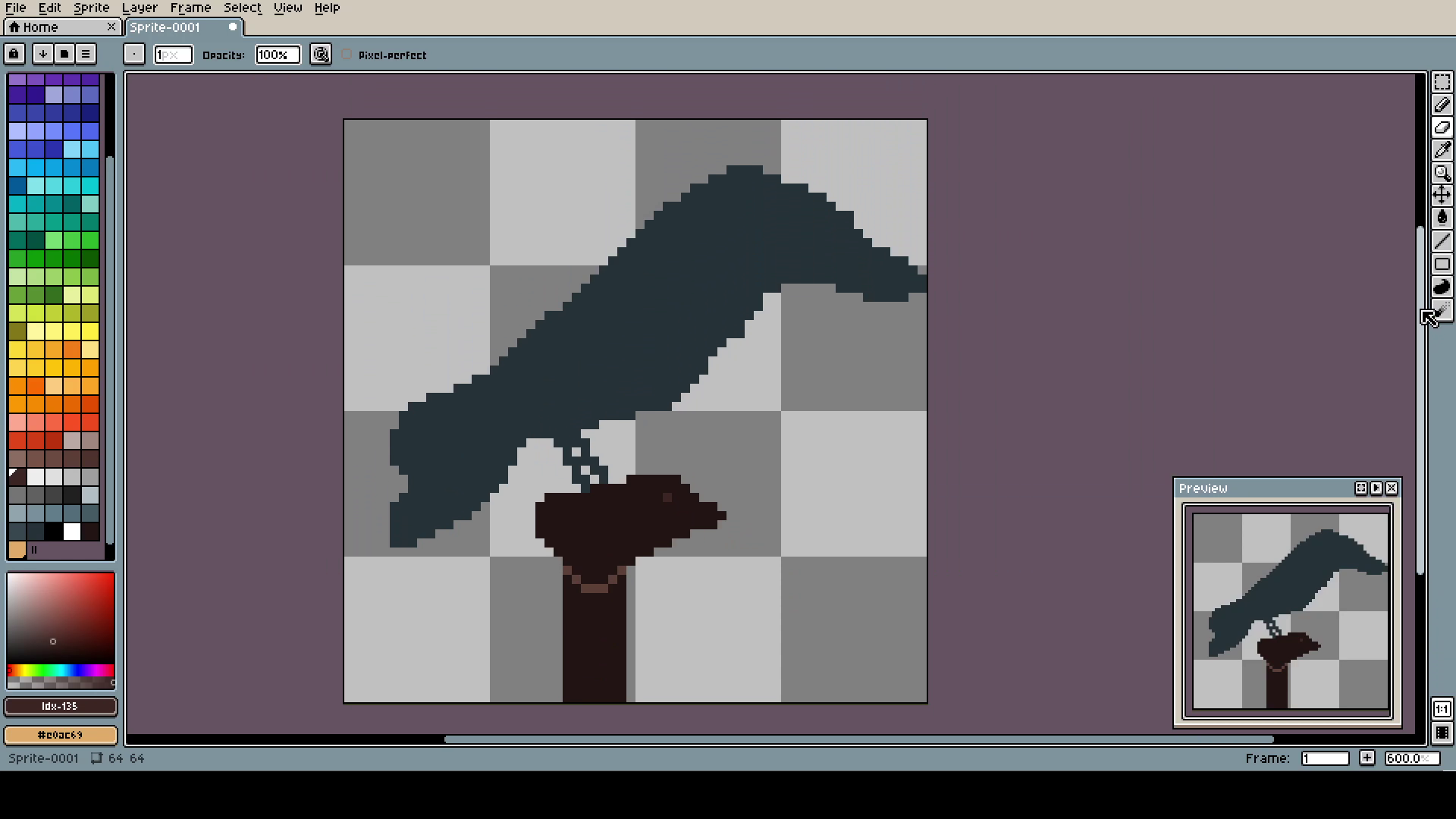Select the Paint Bucket tool

(x=1442, y=218)
